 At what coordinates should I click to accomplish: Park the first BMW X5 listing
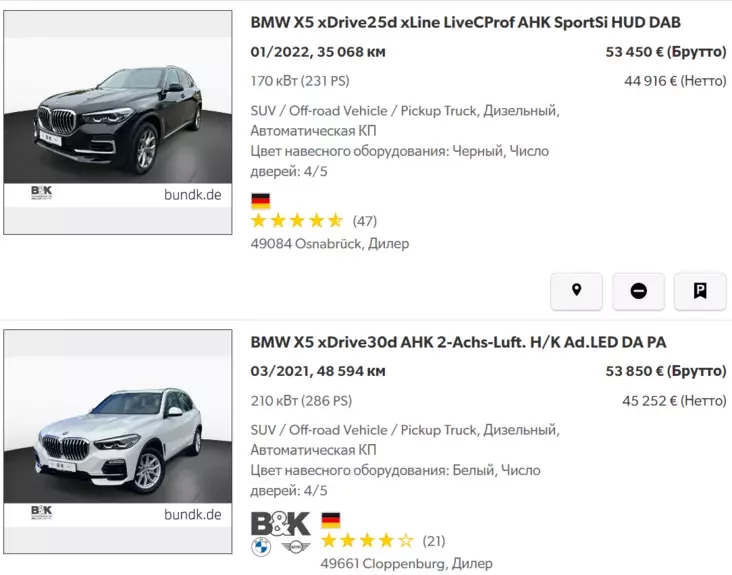[x=700, y=291]
